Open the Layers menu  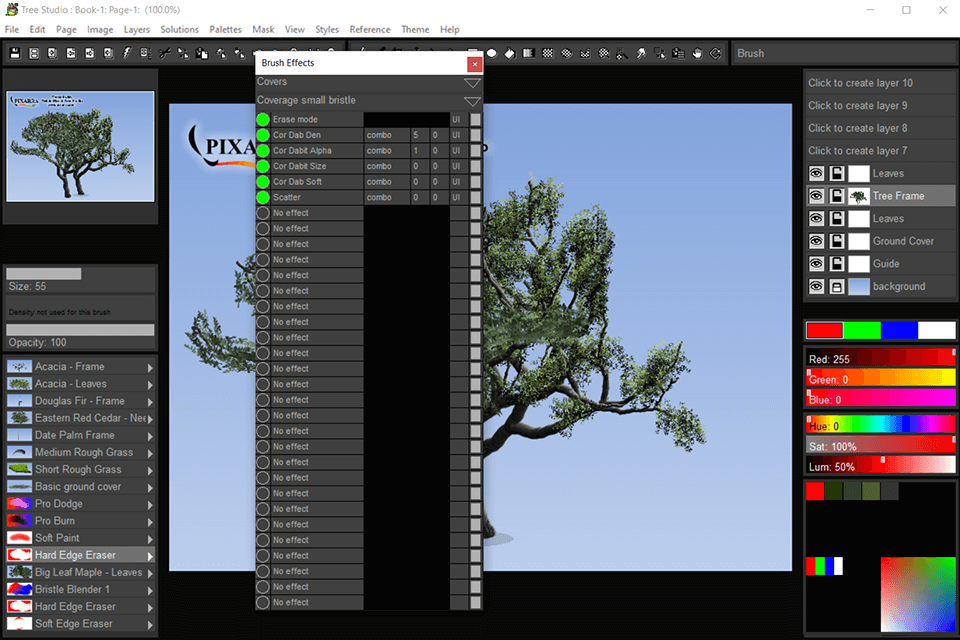point(136,29)
